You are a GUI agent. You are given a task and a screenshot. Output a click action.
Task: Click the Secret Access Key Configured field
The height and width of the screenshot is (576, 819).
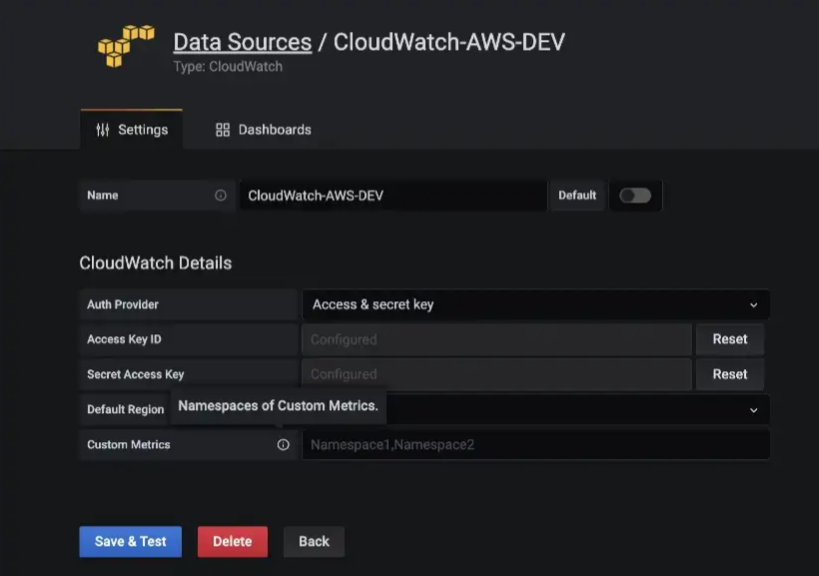(497, 374)
